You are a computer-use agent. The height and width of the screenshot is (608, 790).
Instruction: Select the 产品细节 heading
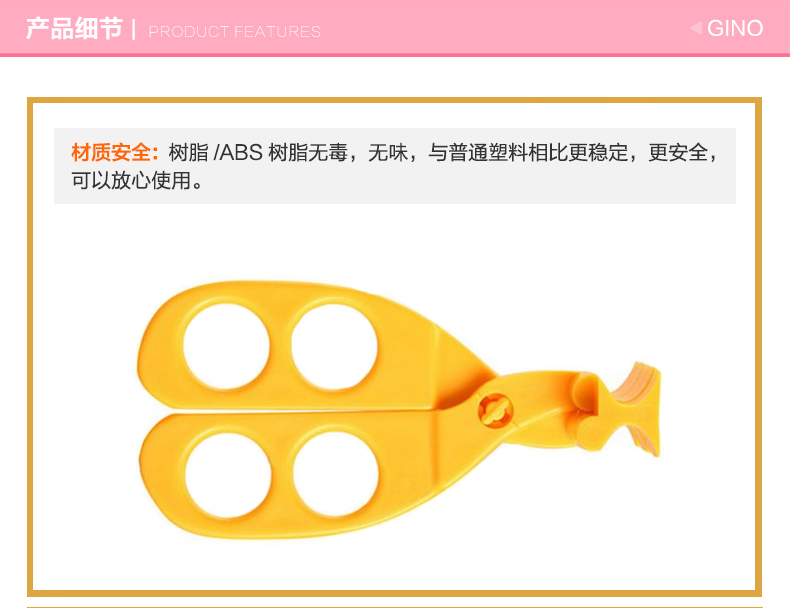click(74, 28)
